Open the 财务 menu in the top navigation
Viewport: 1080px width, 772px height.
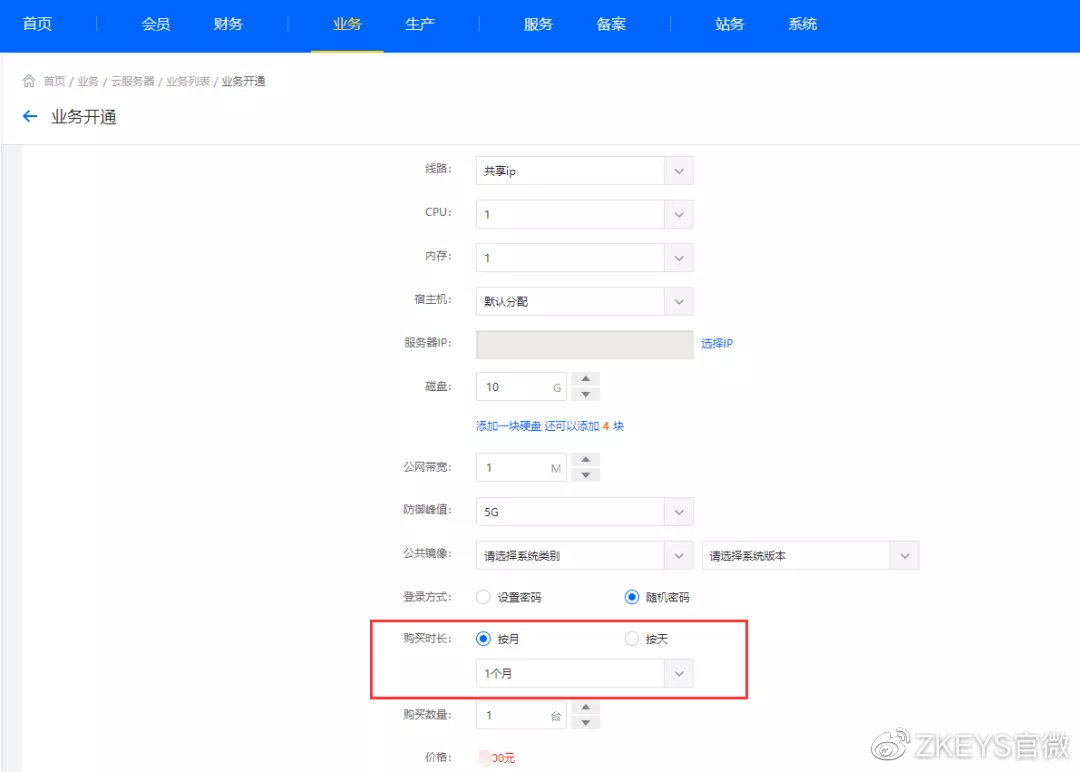point(227,25)
